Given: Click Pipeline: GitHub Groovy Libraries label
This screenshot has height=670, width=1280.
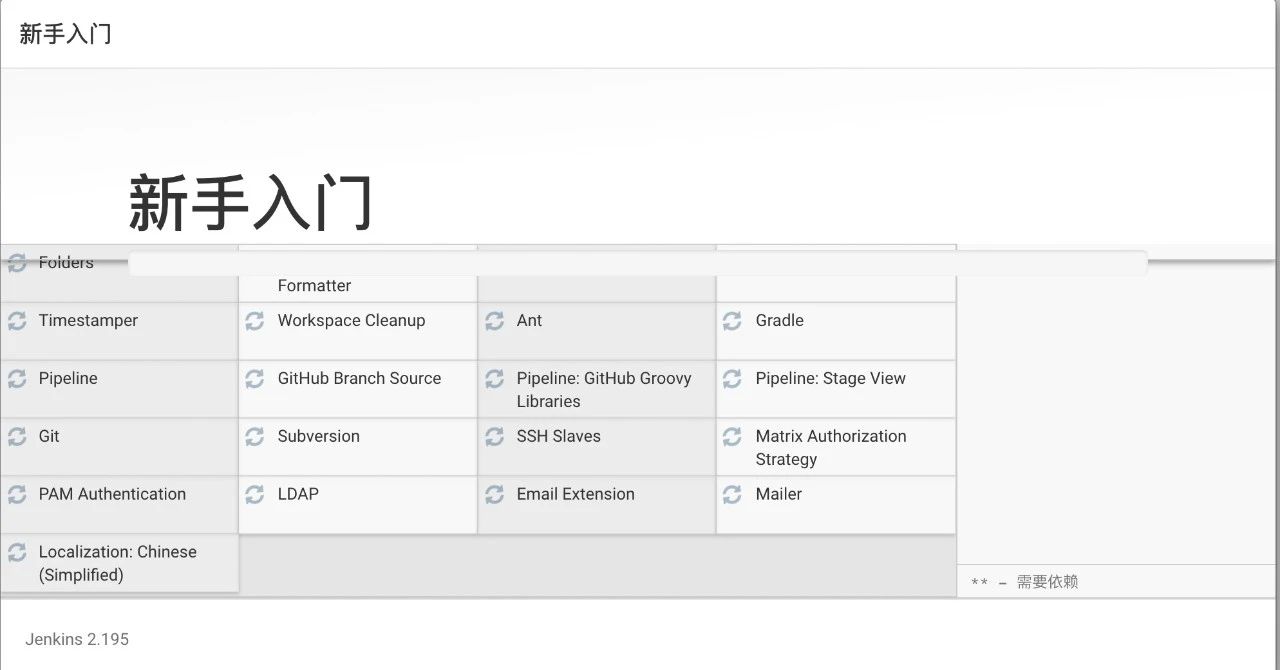Looking at the screenshot, I should pyautogui.click(x=603, y=390).
